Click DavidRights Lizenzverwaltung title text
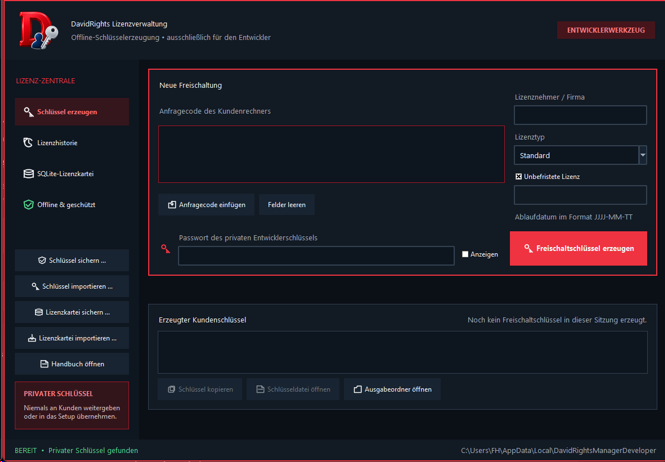The height and width of the screenshot is (462, 665). click(x=119, y=24)
